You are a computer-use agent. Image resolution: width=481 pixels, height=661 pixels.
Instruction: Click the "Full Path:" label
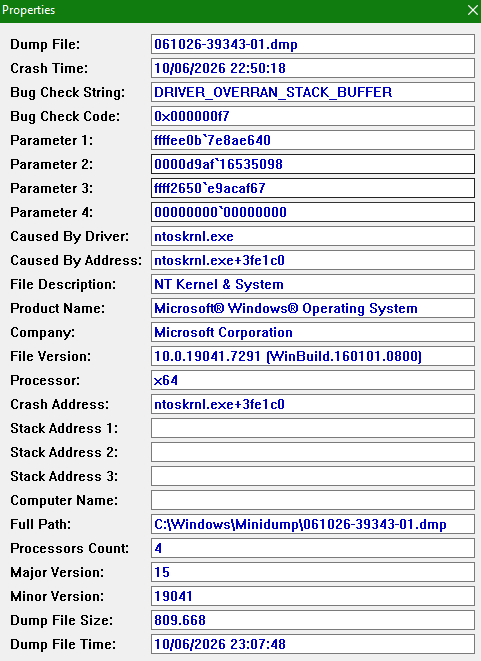pyautogui.click(x=40, y=525)
